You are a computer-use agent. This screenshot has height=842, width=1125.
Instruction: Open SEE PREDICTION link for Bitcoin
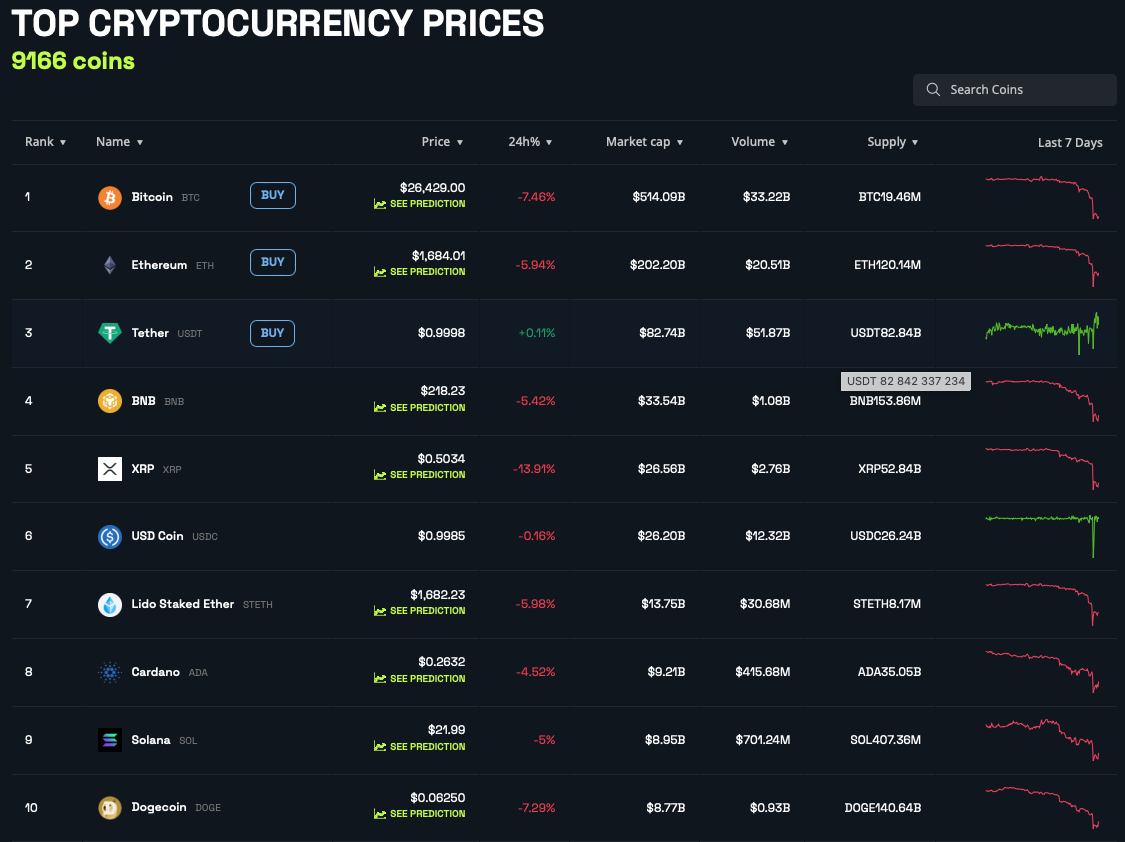[x=428, y=204]
